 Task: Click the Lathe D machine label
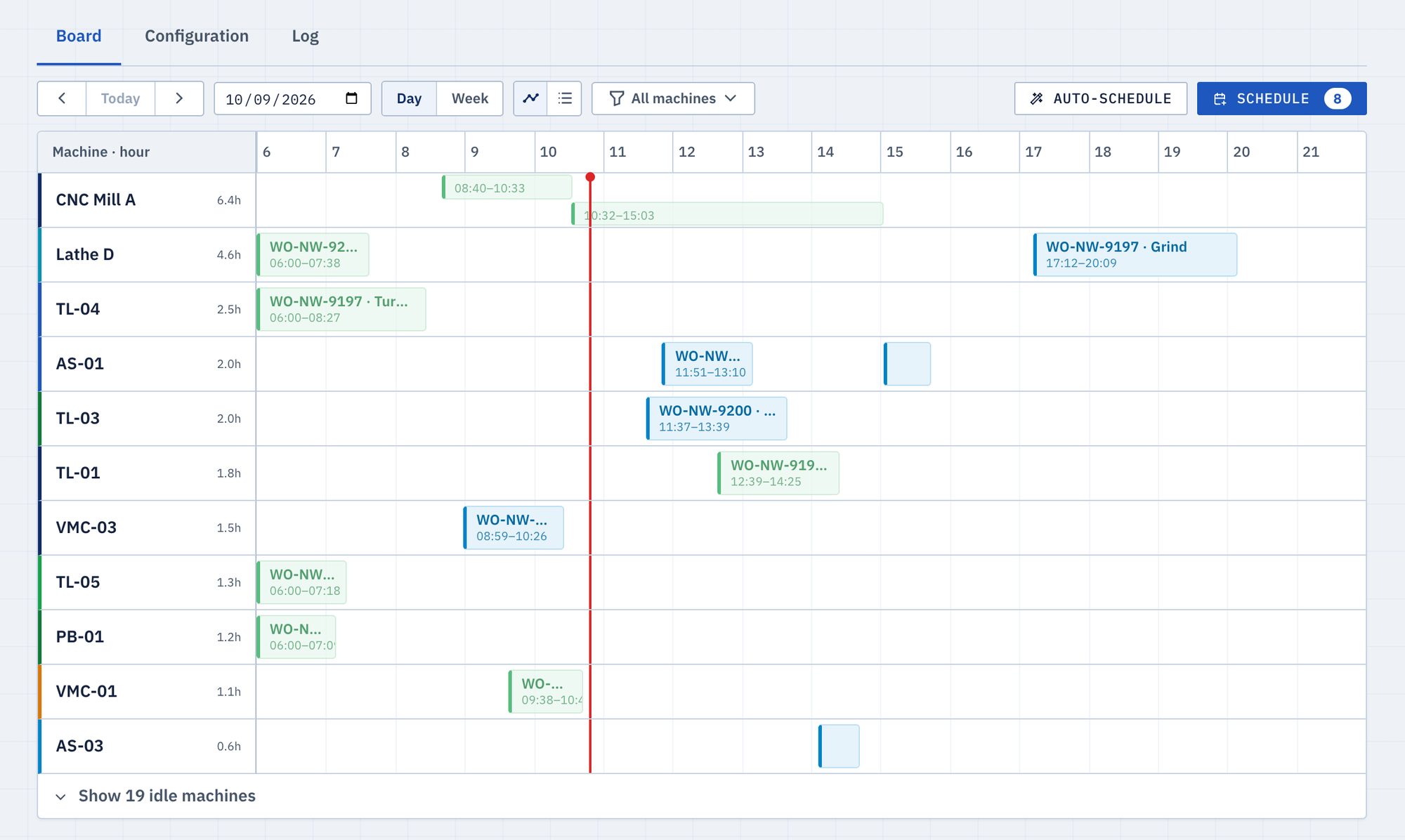point(85,254)
